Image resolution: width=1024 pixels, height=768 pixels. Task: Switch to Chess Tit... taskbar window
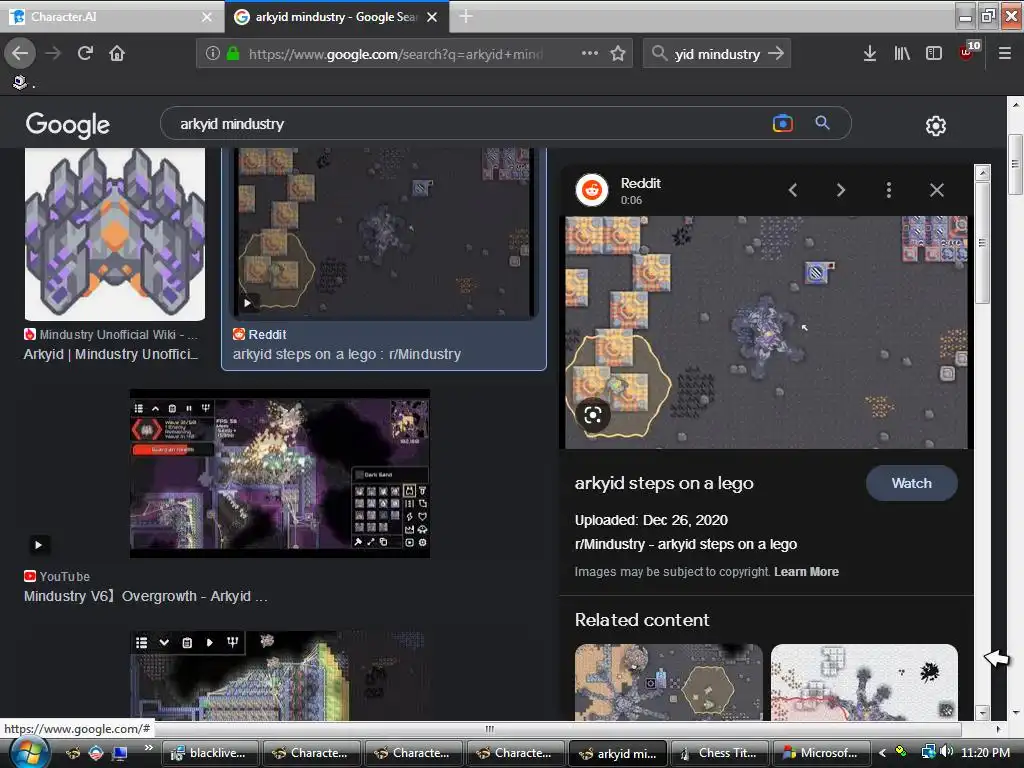tap(719, 753)
